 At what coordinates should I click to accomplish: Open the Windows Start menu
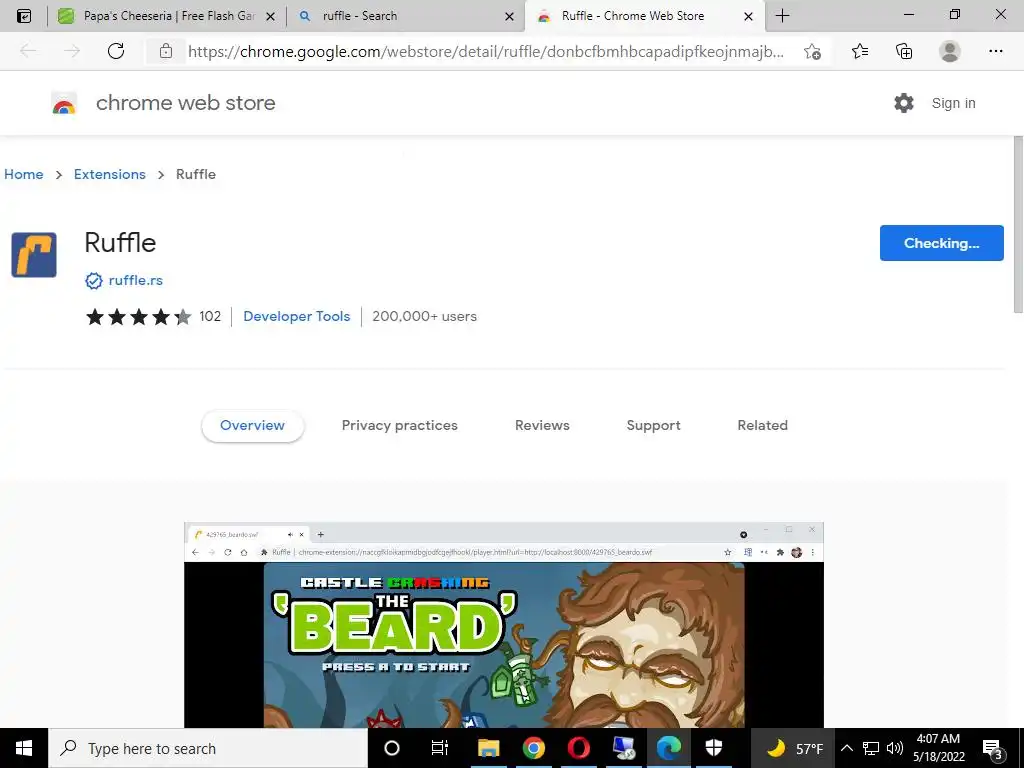tap(24, 748)
